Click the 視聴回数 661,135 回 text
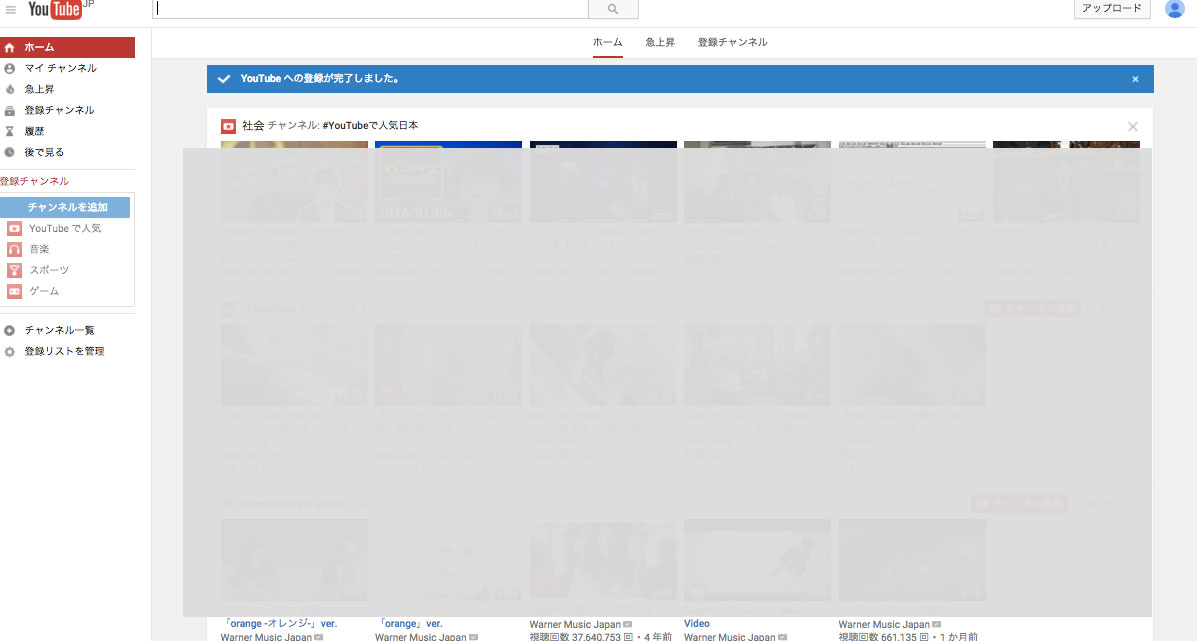Image resolution: width=1197 pixels, height=641 pixels. coord(884,636)
